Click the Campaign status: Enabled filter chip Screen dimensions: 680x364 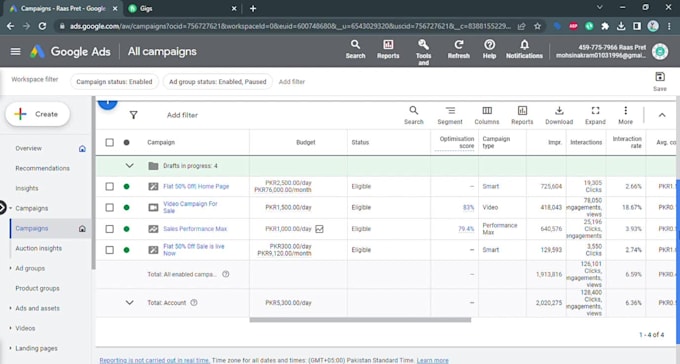114,82
